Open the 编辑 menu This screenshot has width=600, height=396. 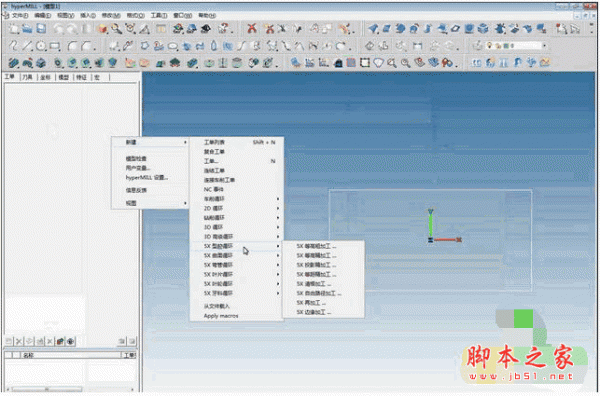coord(42,15)
